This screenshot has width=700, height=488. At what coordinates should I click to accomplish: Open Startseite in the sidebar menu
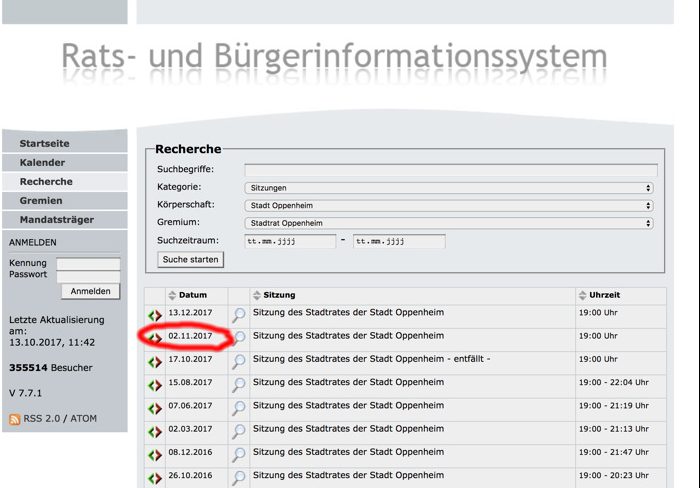tap(45, 144)
